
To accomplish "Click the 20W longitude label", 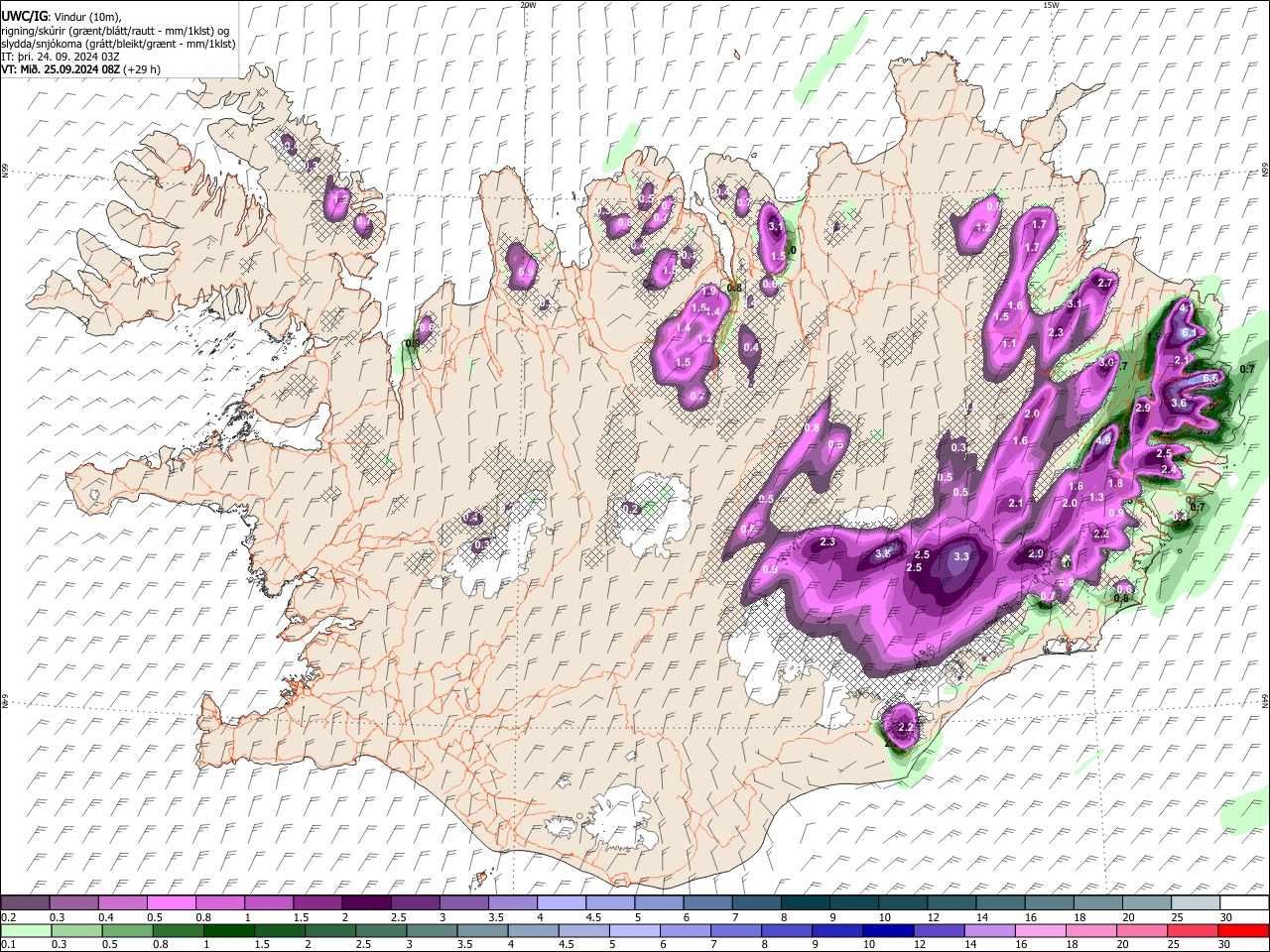I will (528, 5).
